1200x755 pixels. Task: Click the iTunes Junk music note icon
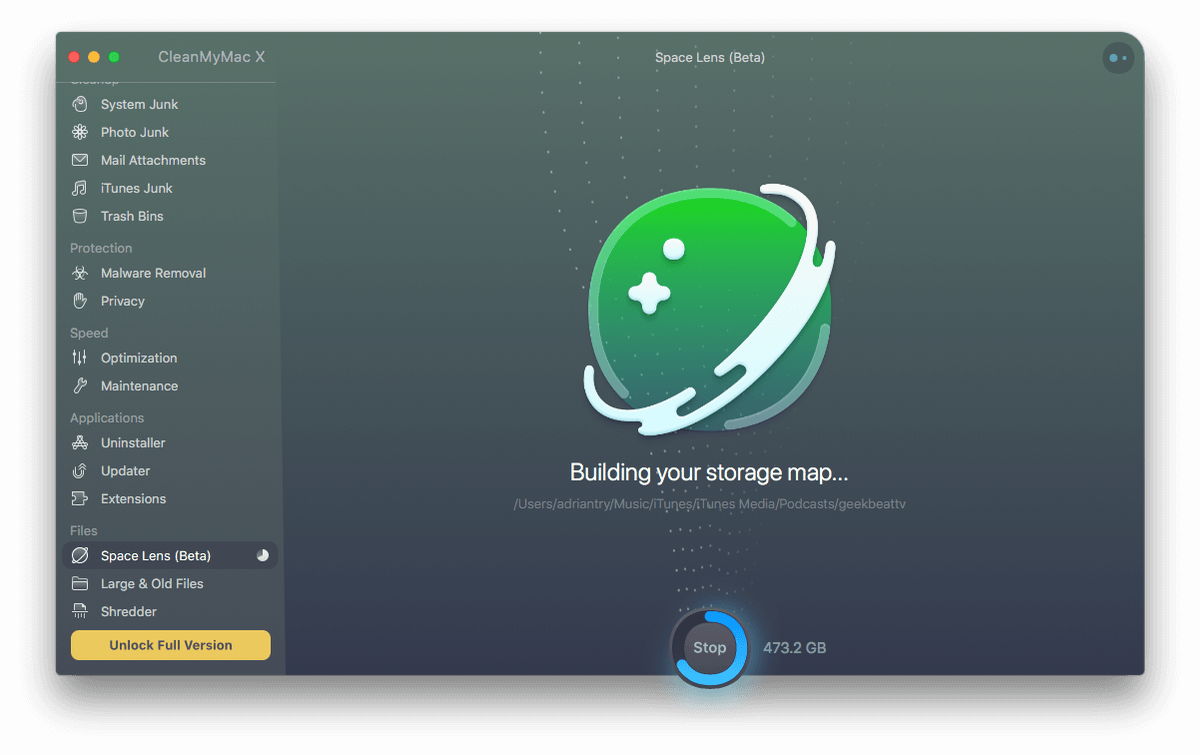point(80,188)
